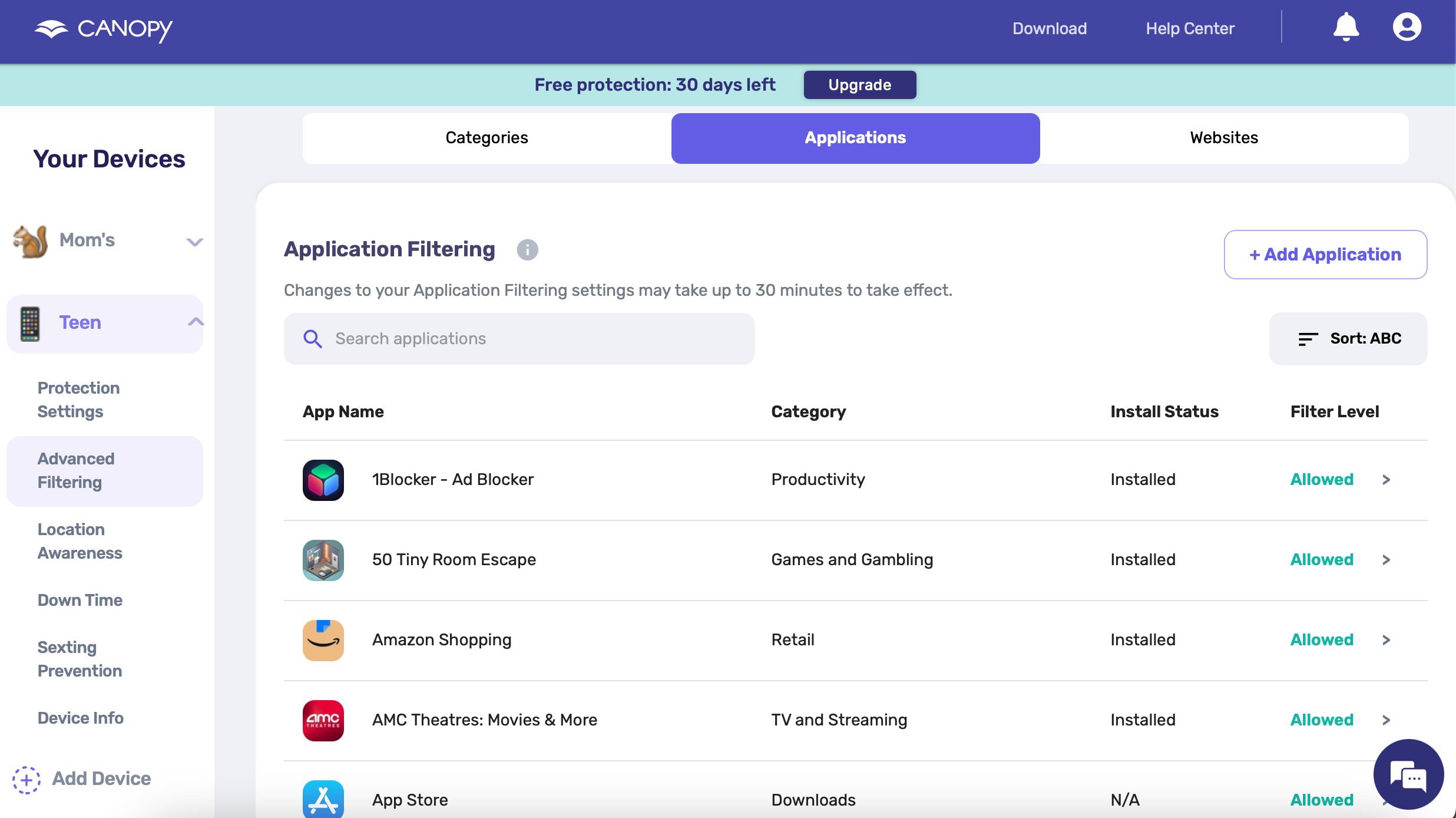Click the squirrel icon for Mom's device

[x=30, y=241]
